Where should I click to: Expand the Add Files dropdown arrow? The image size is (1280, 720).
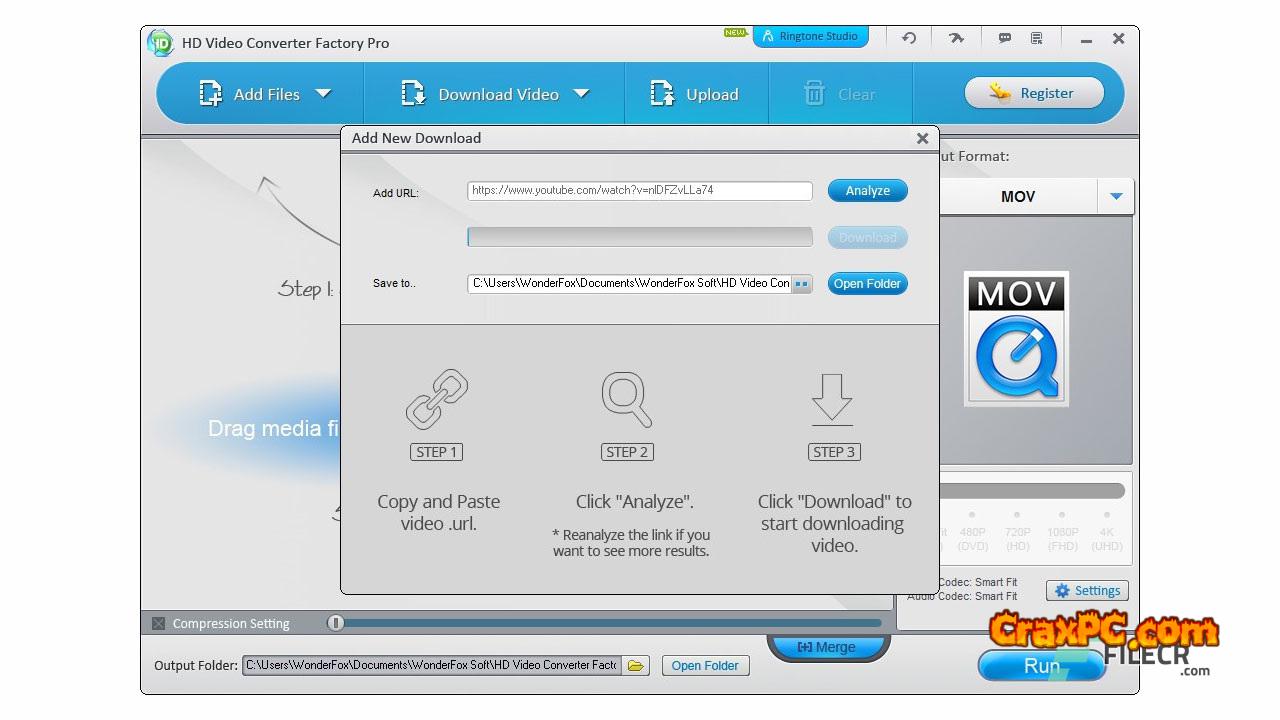(x=323, y=94)
